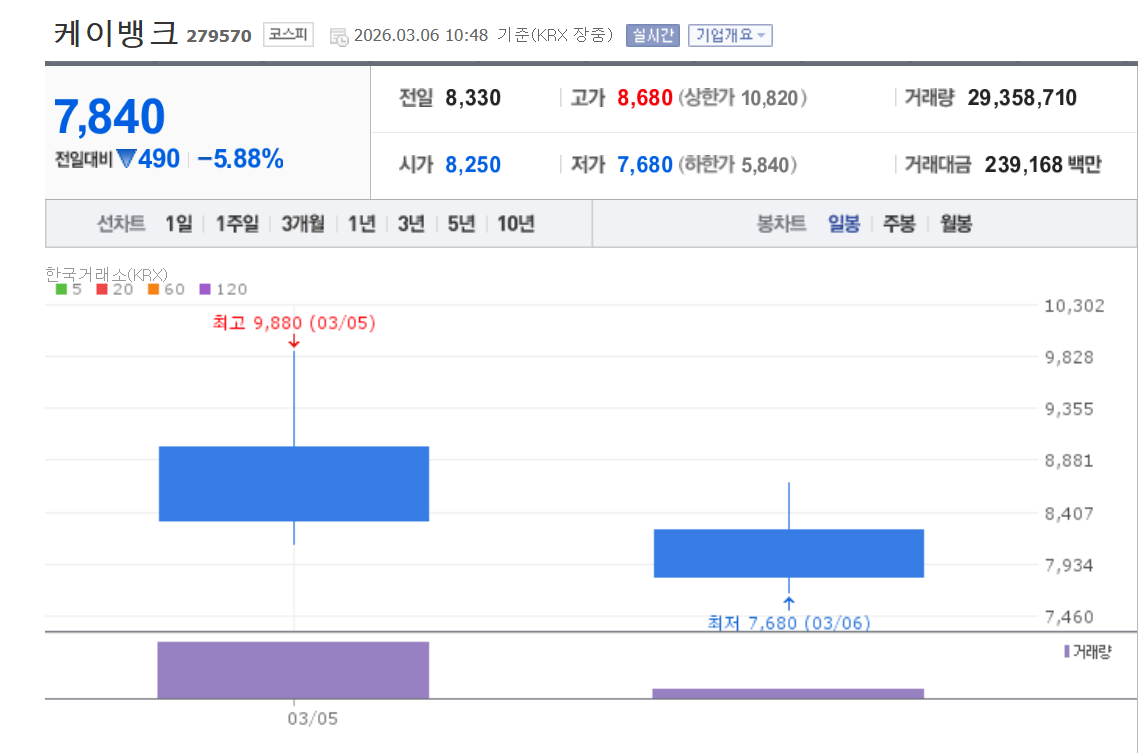
Task: Click the stock code 279570
Action: [x=218, y=36]
